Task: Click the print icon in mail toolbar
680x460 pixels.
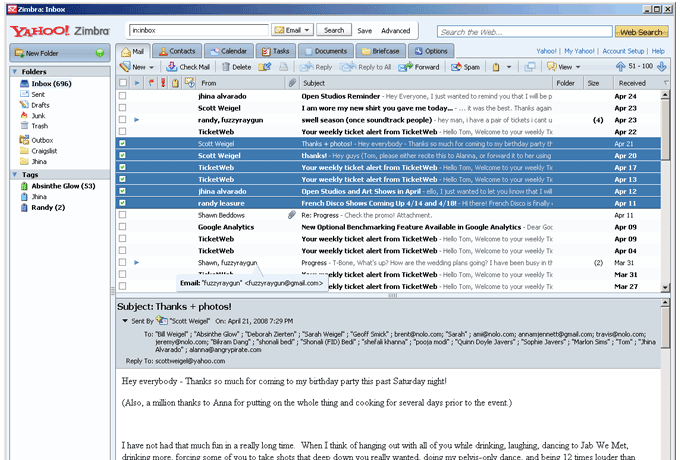Action: click(283, 67)
